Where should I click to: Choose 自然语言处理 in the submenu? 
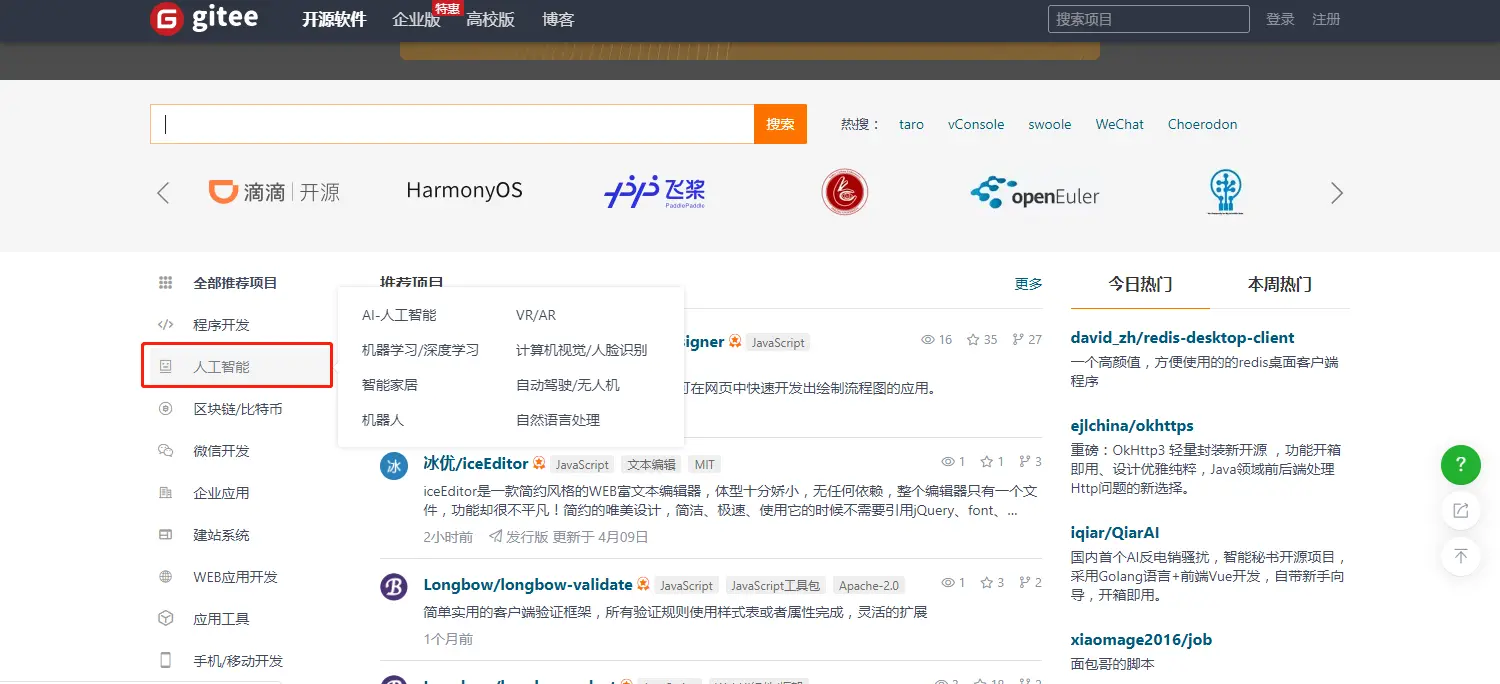point(558,420)
